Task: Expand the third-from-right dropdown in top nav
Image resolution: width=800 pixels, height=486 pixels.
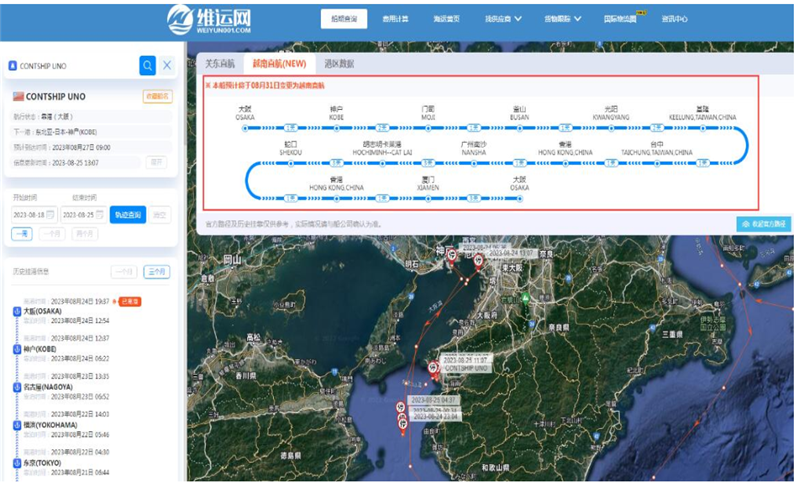Action: click(x=503, y=19)
